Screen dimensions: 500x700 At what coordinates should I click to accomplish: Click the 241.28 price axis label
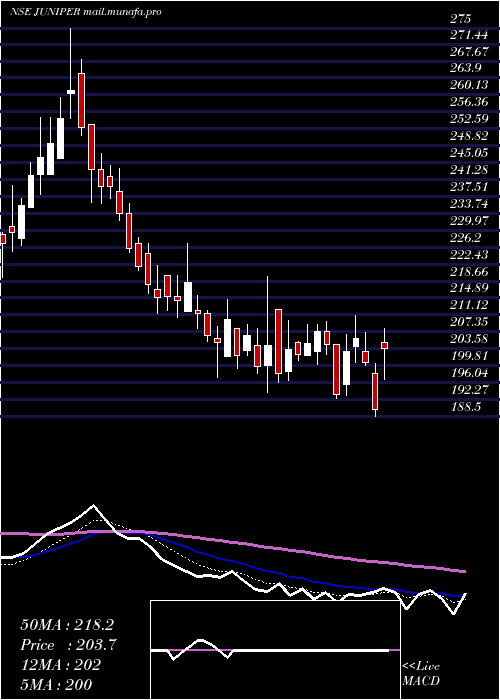[468, 171]
